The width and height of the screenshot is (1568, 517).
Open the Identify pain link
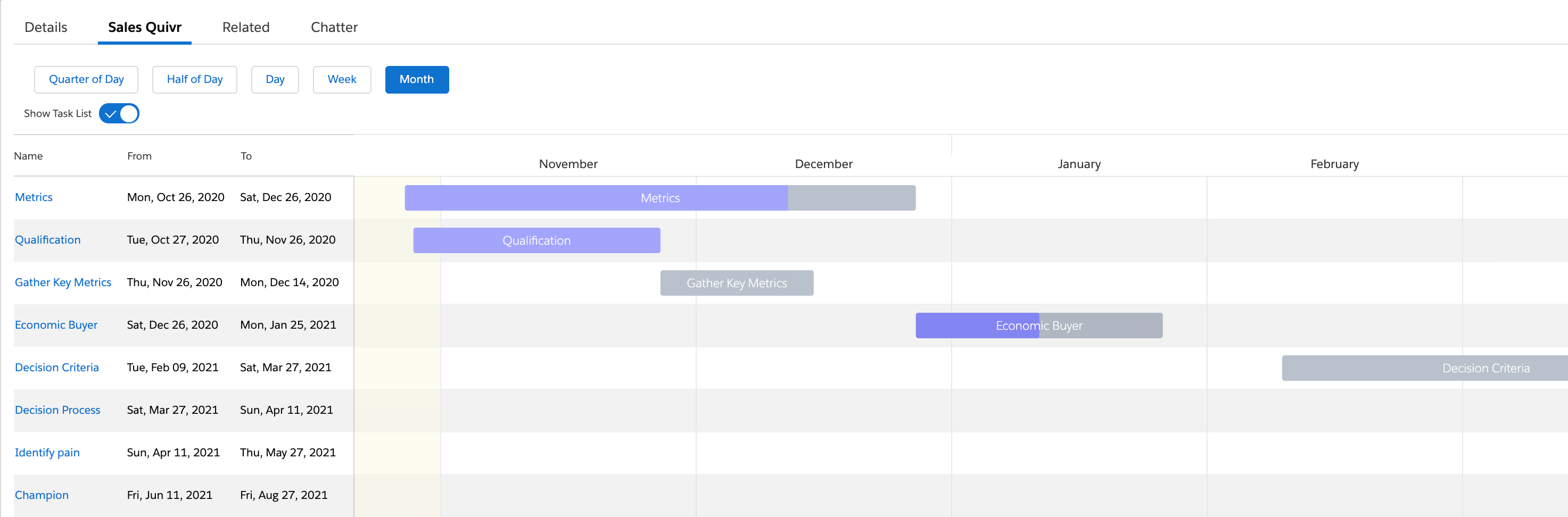click(x=47, y=453)
